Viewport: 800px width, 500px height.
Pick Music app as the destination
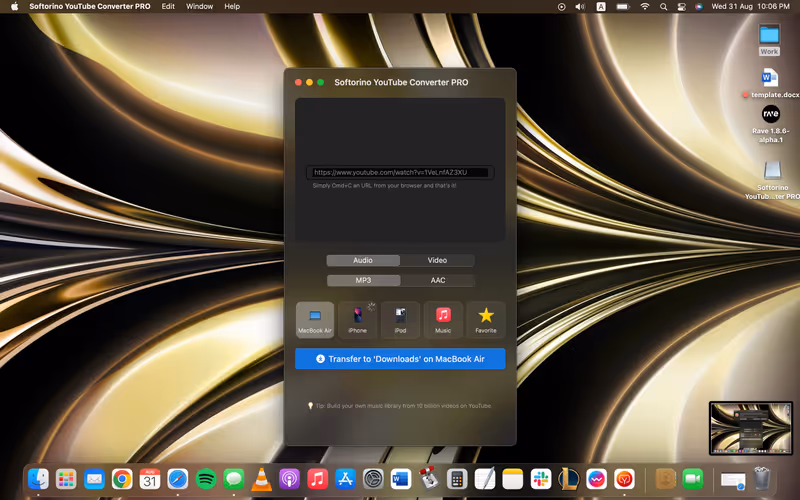pos(443,320)
